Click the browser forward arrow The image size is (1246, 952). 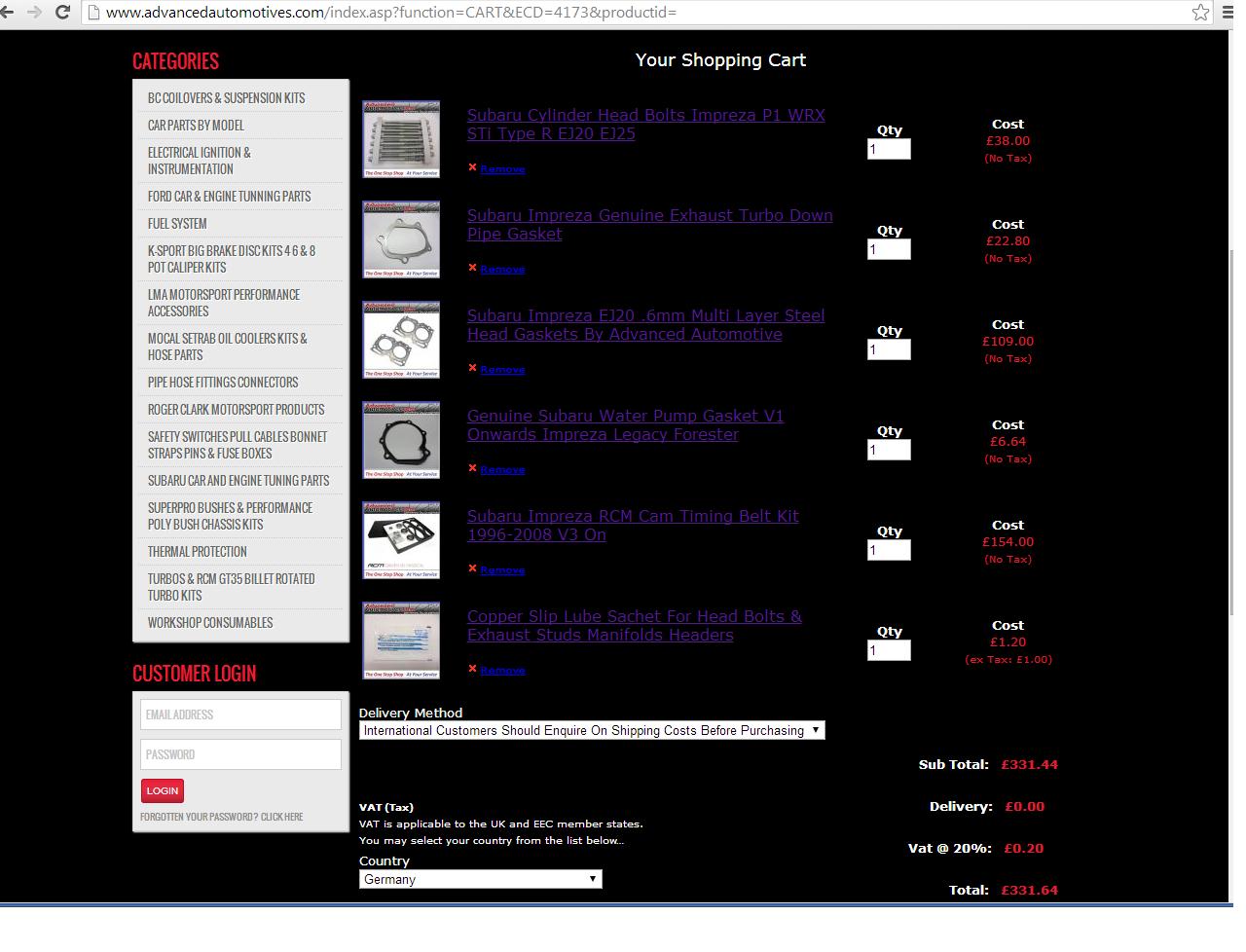[x=35, y=13]
